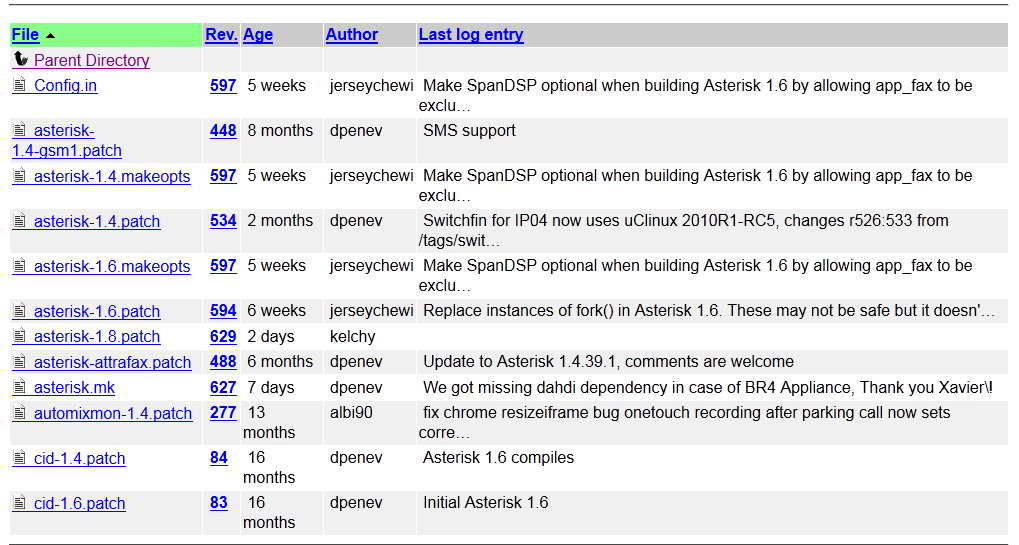Image resolution: width=1019 pixels, height=545 pixels.
Task: Click the file icon beside automixmon-1.4.patch
Action: (x=19, y=413)
